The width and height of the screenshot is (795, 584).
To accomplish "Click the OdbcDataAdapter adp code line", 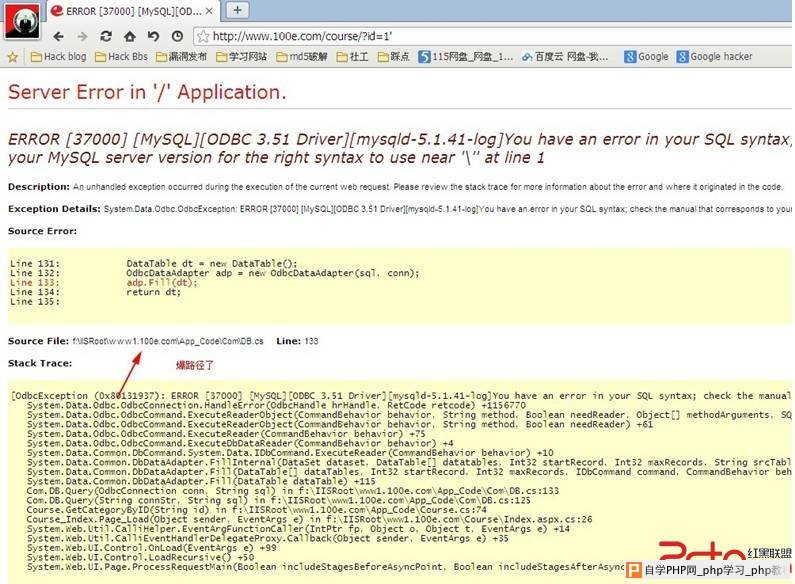I will tap(273, 273).
